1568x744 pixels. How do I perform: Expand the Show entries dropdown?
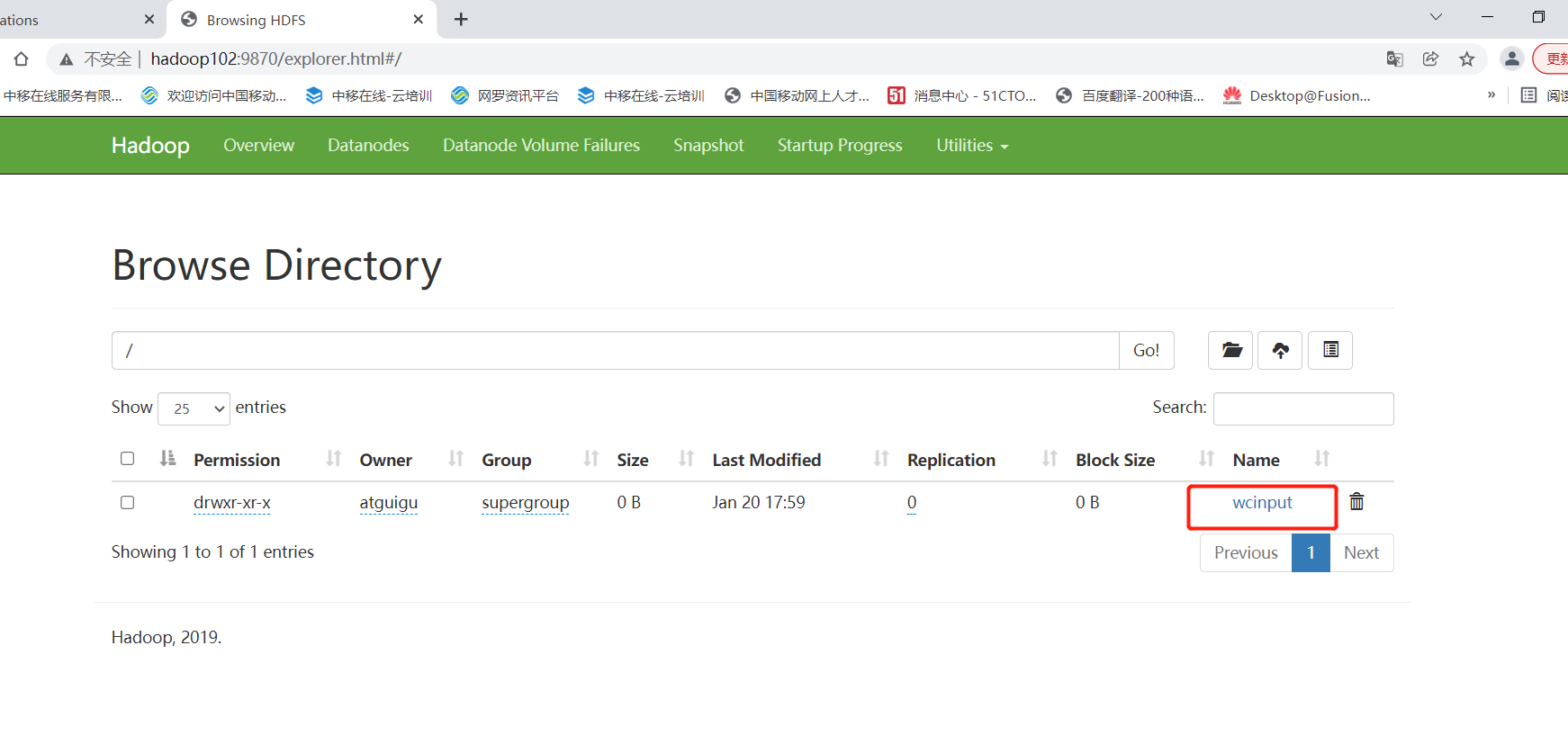coord(194,408)
